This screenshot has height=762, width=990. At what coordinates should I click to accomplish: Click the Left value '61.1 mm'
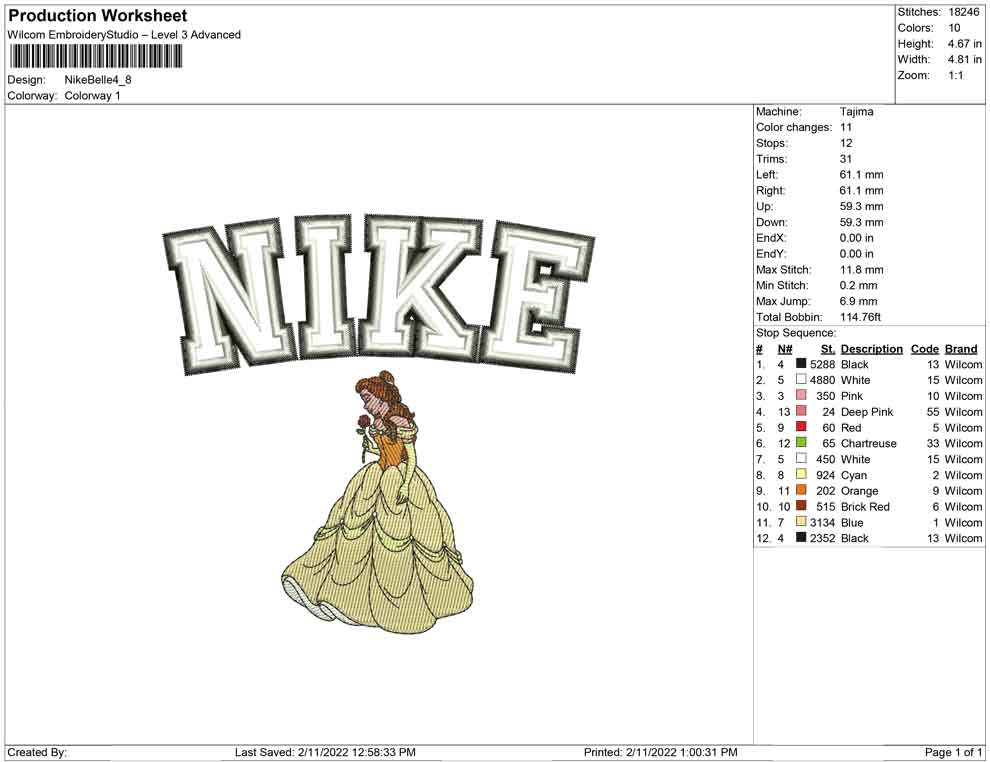862,175
